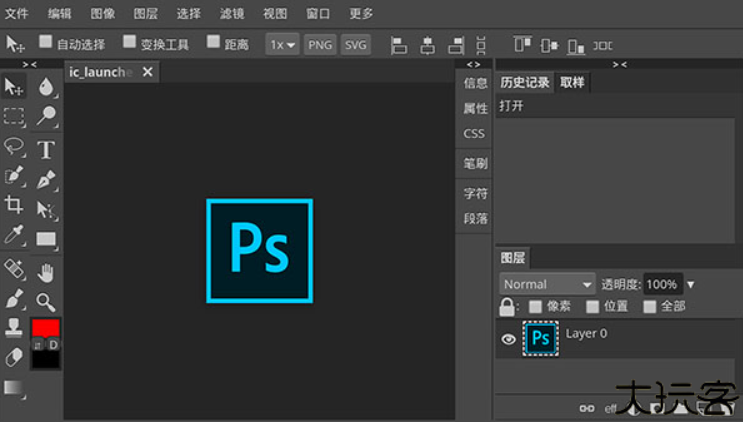
Task: Select the Zoom magnifier tool
Action: click(46, 301)
